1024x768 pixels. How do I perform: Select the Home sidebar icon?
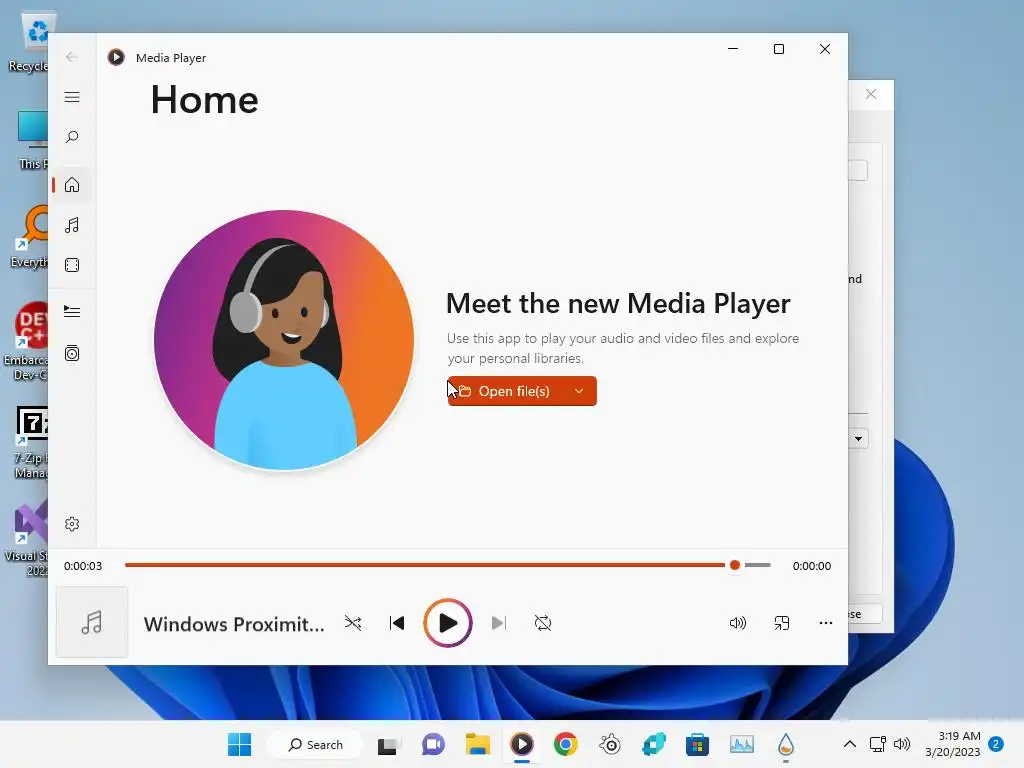pos(72,185)
